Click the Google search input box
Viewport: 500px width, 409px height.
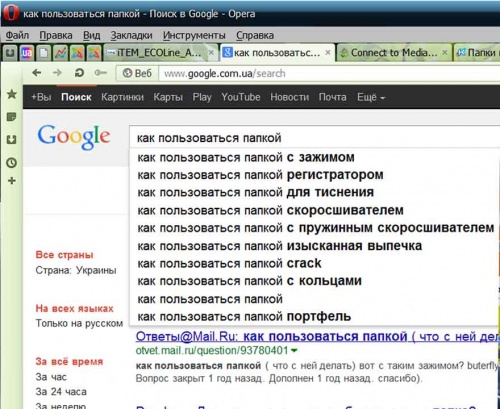coord(315,138)
